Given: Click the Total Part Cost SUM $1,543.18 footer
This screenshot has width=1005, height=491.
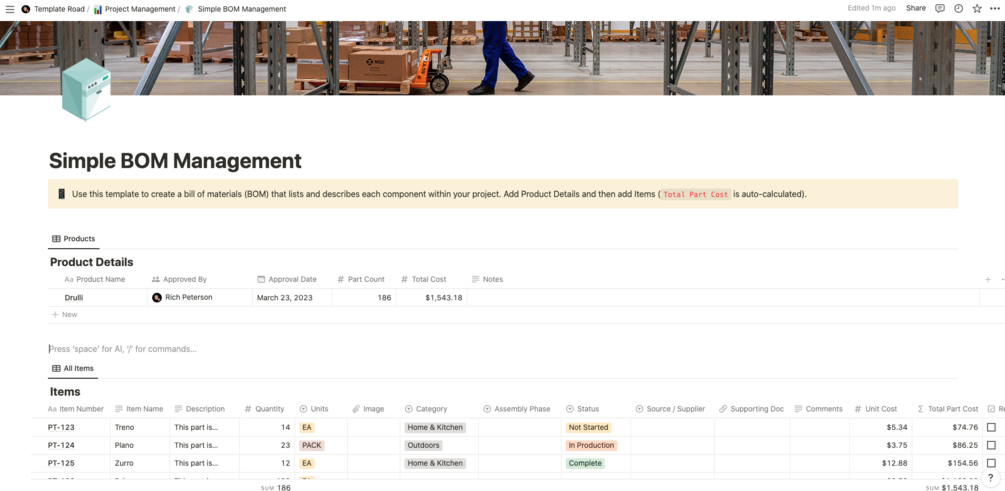Looking at the screenshot, I should tap(951, 488).
